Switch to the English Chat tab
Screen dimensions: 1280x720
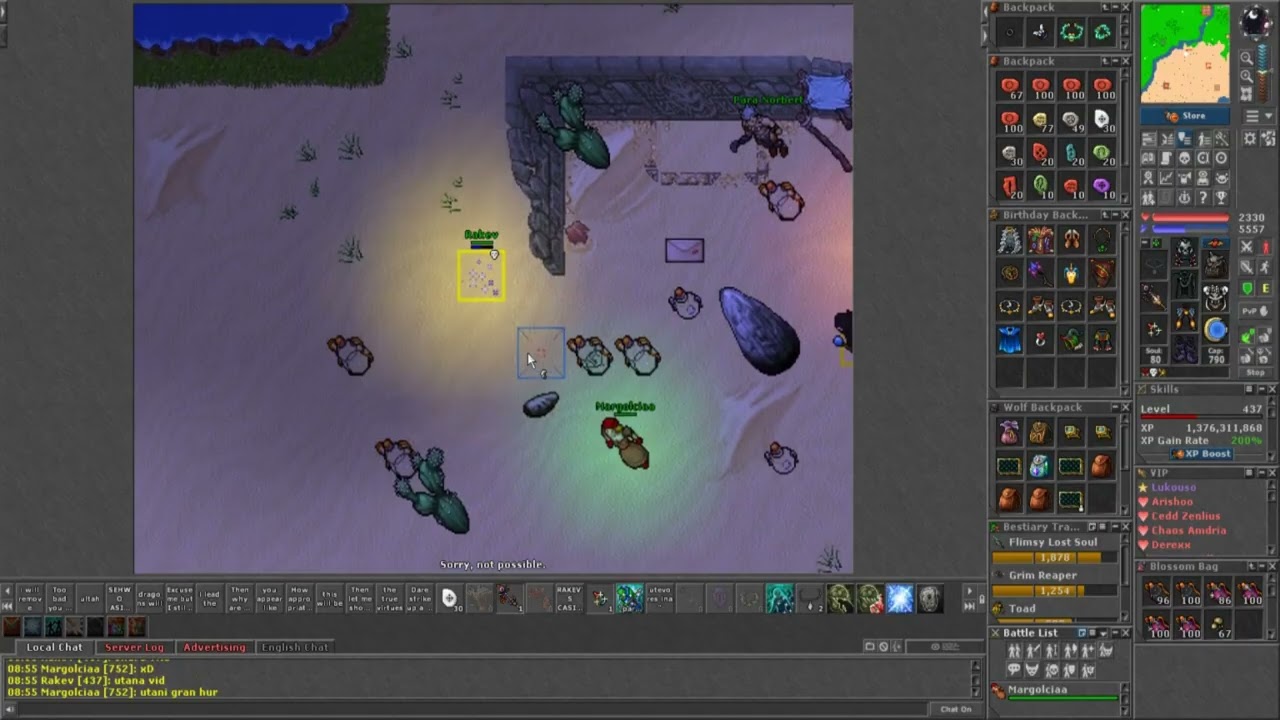pyautogui.click(x=294, y=647)
